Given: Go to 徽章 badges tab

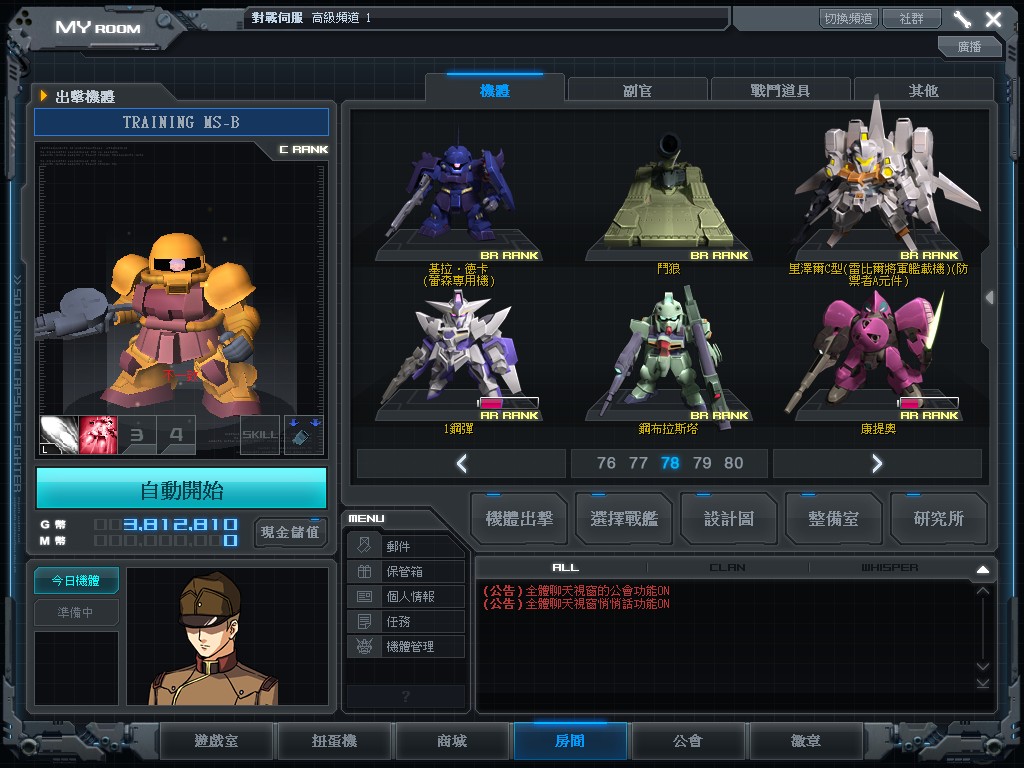Looking at the screenshot, I should pos(806,741).
